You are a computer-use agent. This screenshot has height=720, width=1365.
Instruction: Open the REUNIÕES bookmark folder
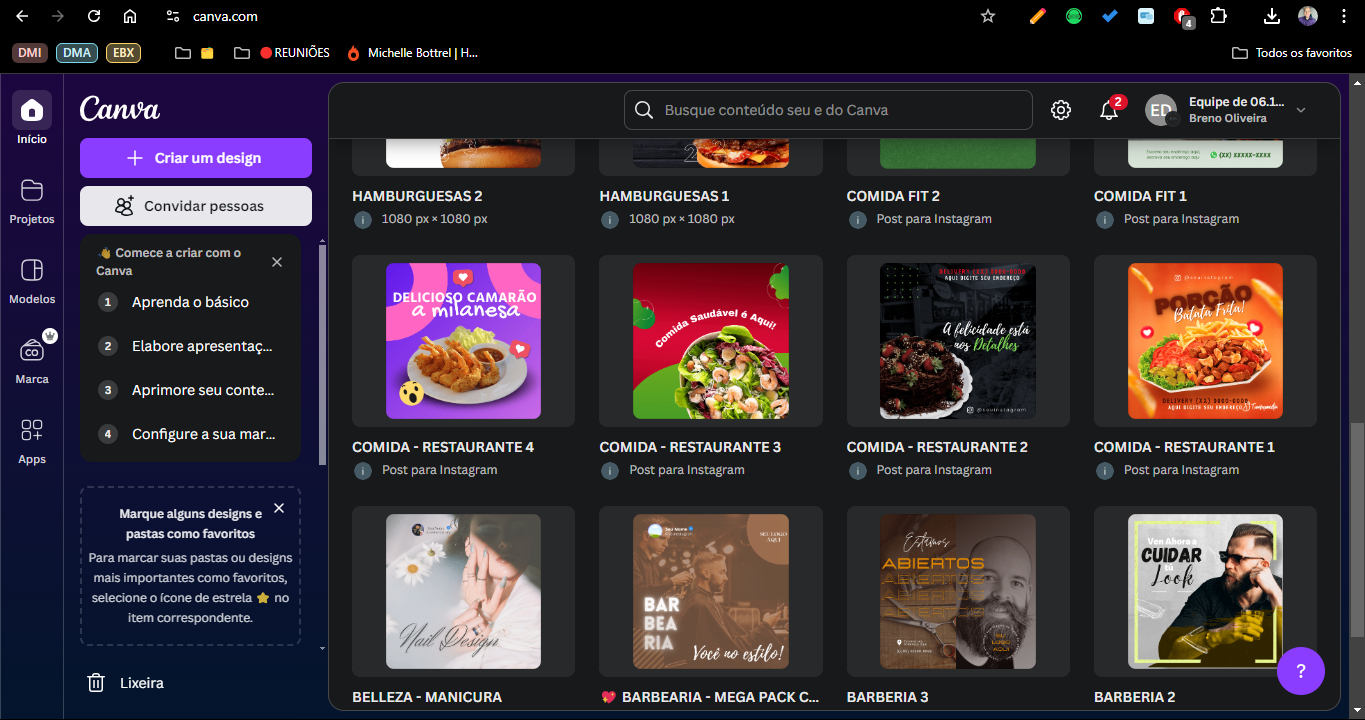283,53
